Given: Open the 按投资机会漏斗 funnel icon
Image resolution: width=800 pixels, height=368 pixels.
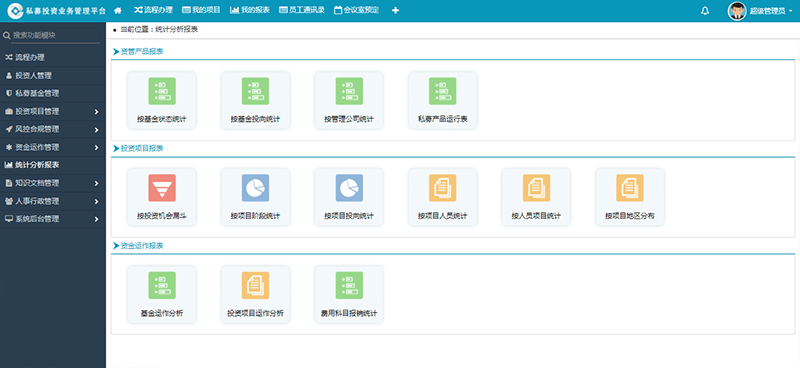Looking at the screenshot, I should coord(162,188).
